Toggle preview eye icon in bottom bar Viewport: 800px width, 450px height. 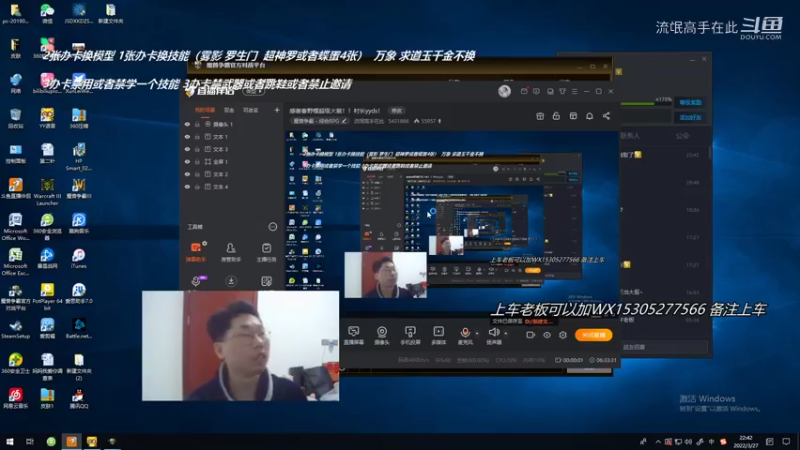click(547, 335)
